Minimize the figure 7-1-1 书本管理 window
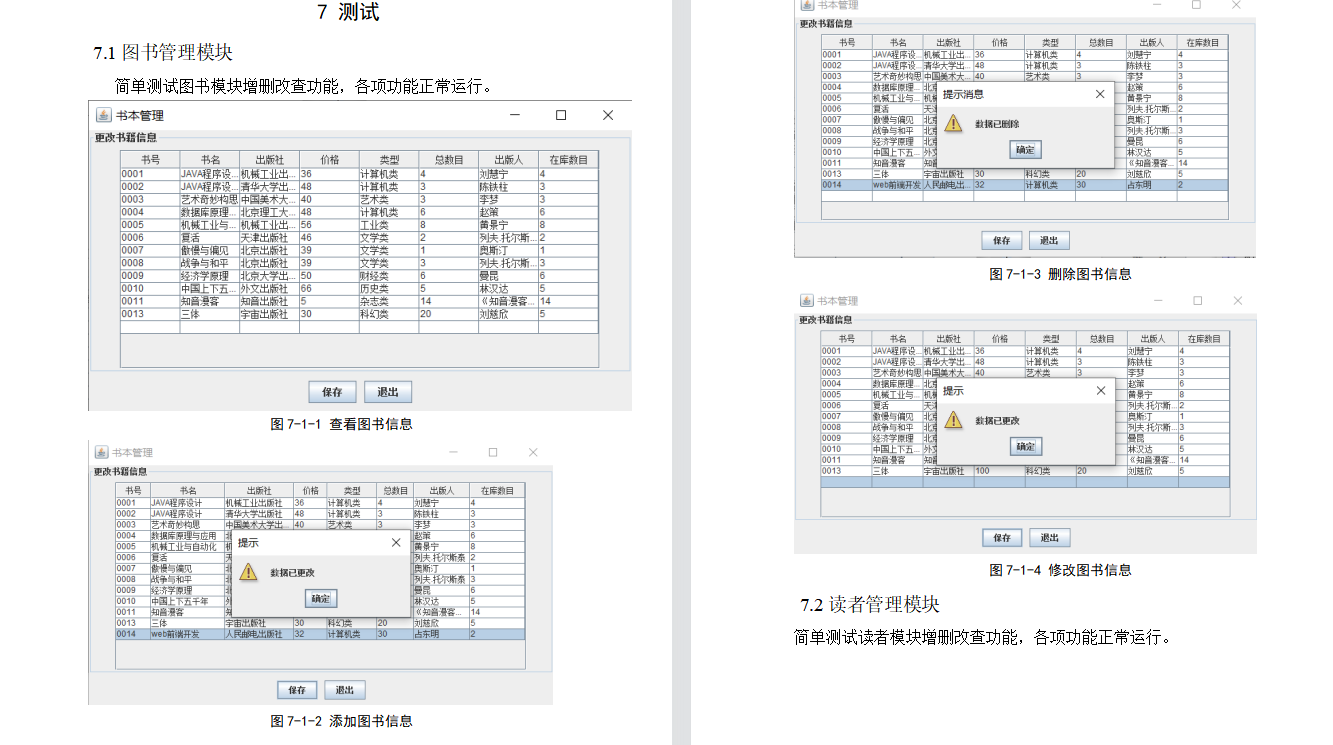 pos(515,115)
